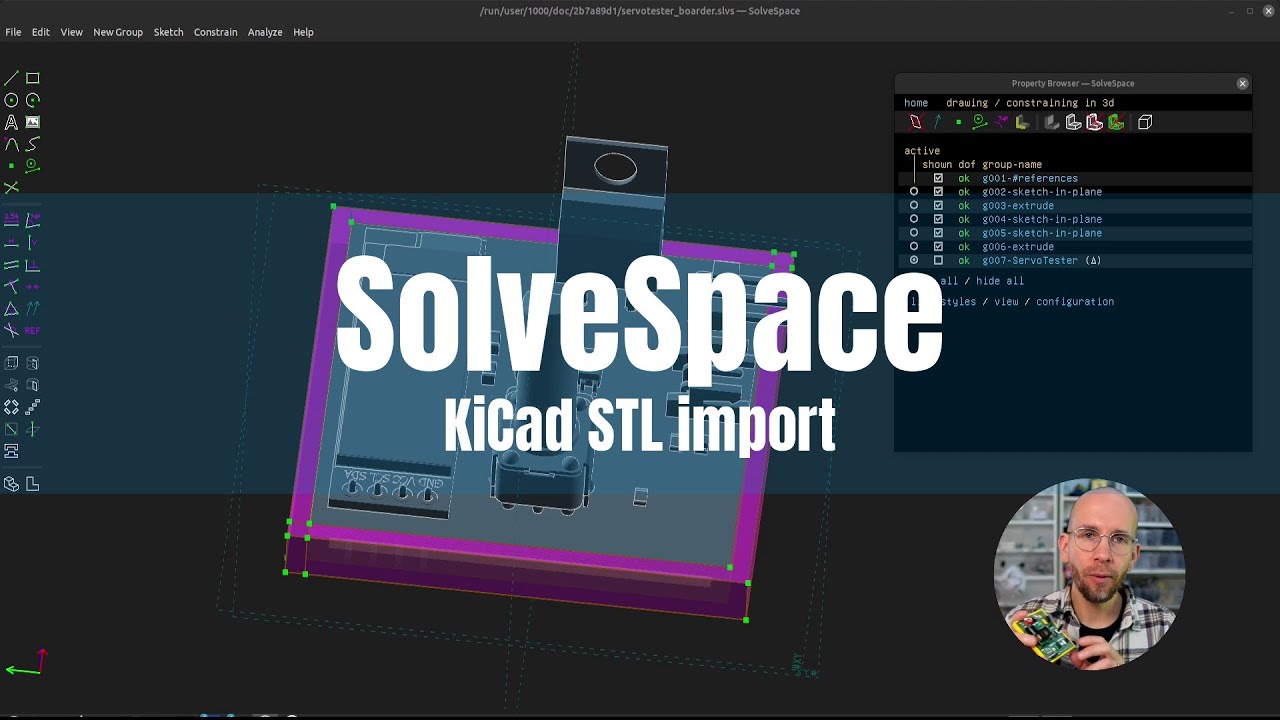The image size is (1280, 720).
Task: Select the Circle sketch tool
Action: (x=11, y=100)
